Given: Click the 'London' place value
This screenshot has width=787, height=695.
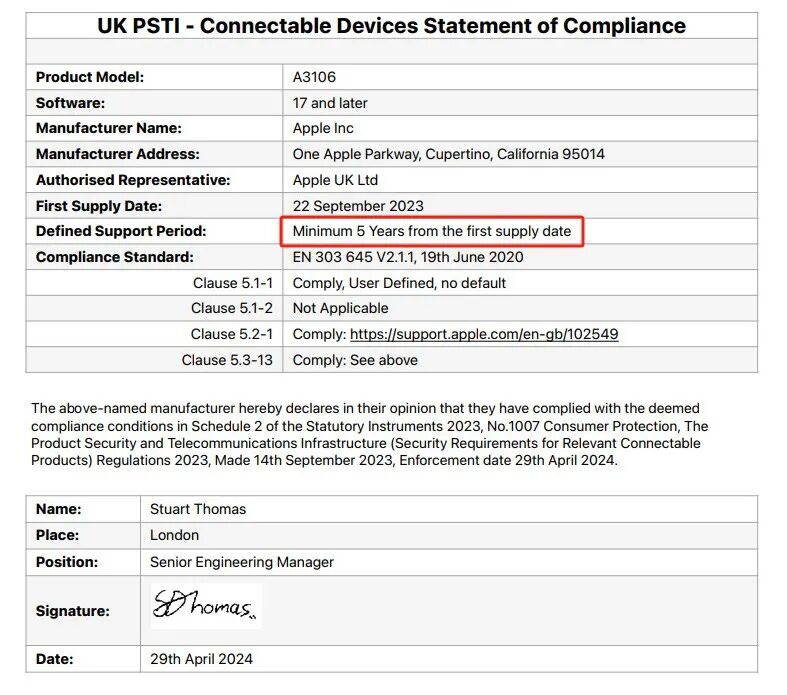Looking at the screenshot, I should point(175,535).
